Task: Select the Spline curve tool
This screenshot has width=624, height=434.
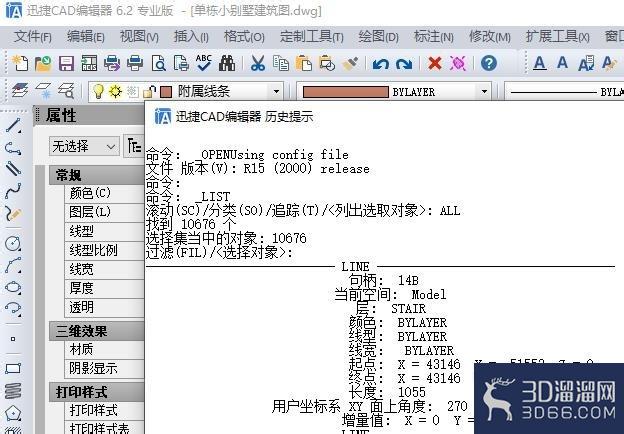Action: click(13, 191)
